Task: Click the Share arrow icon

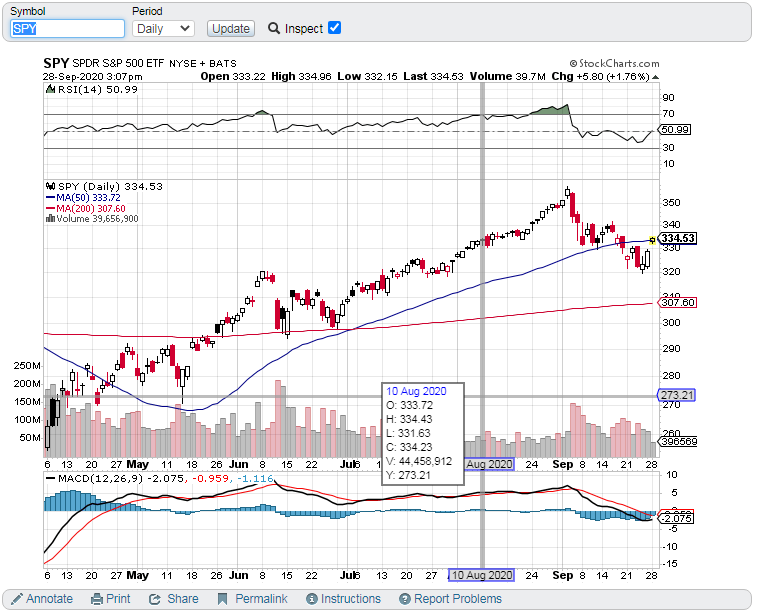Action: [x=155, y=599]
